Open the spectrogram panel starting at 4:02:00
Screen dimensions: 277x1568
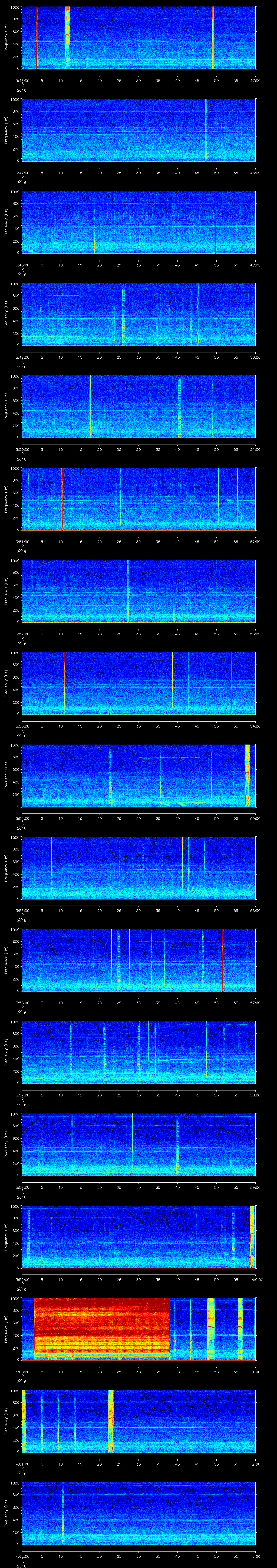coord(138,1513)
